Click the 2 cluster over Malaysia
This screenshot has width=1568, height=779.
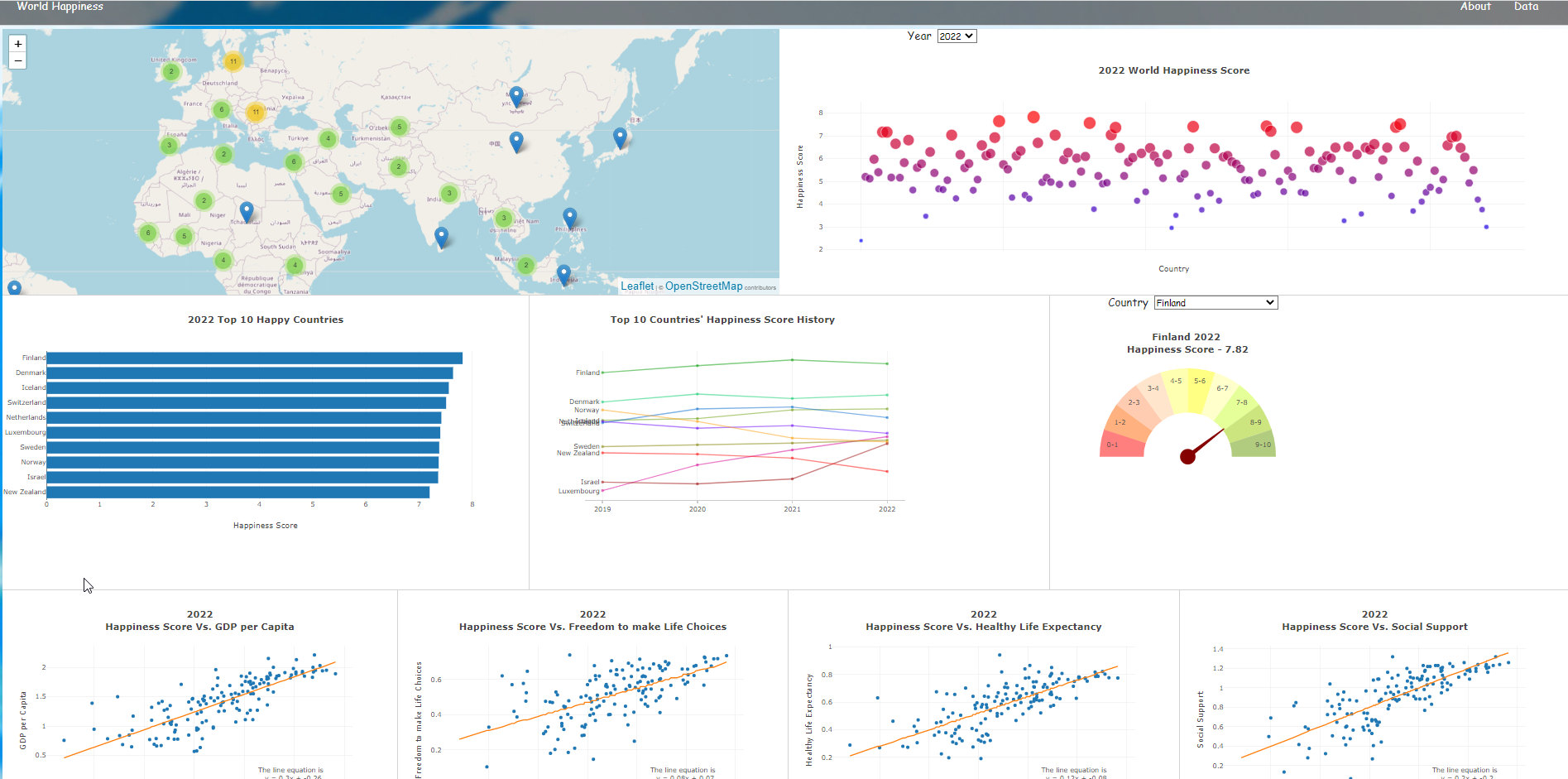tap(526, 265)
